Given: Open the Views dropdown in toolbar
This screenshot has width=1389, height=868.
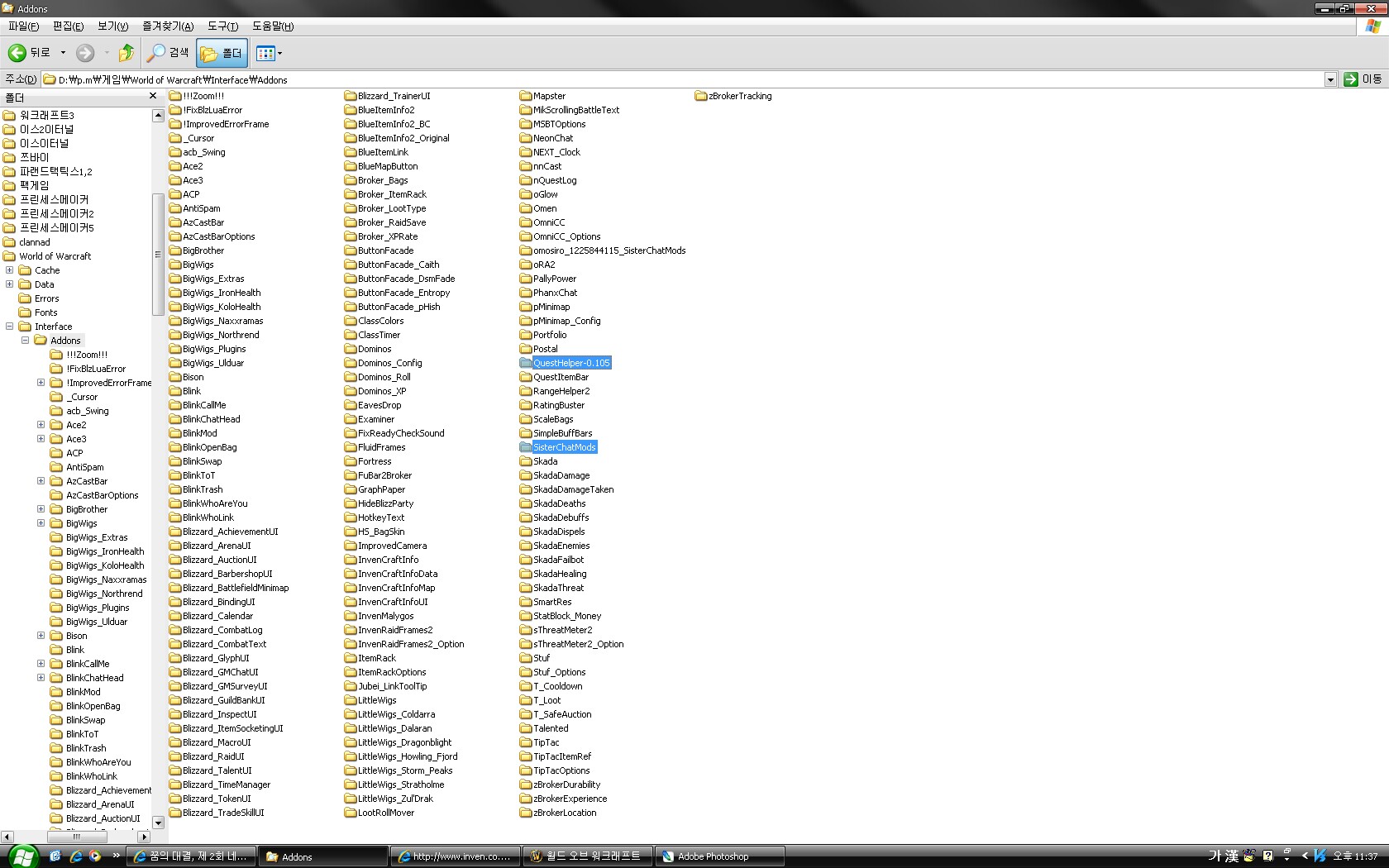Looking at the screenshot, I should (x=269, y=53).
